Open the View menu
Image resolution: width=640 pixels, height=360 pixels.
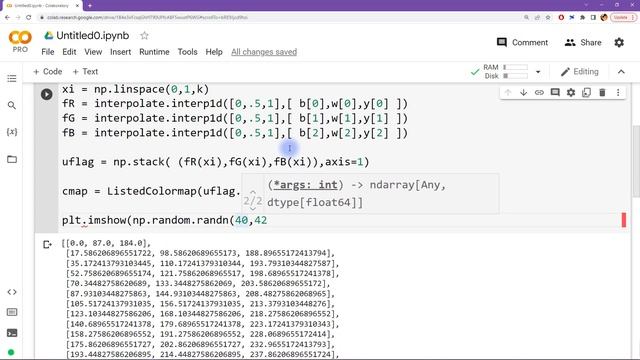[x=93, y=52]
